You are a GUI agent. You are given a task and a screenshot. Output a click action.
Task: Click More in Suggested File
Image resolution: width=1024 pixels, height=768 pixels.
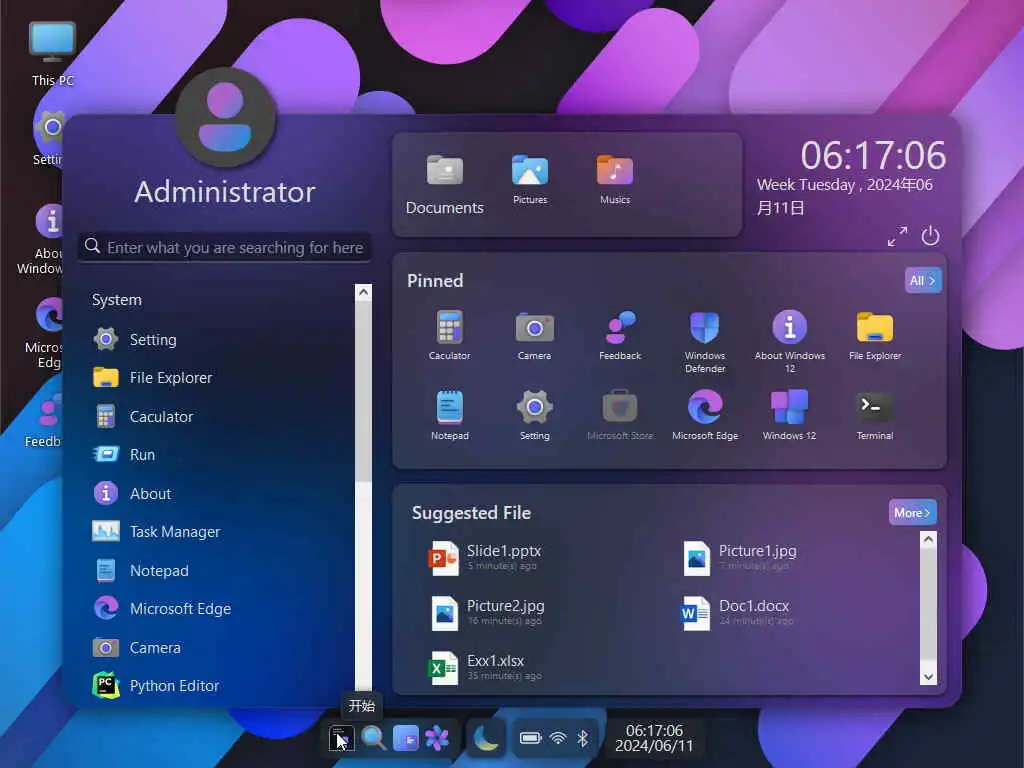[912, 513]
